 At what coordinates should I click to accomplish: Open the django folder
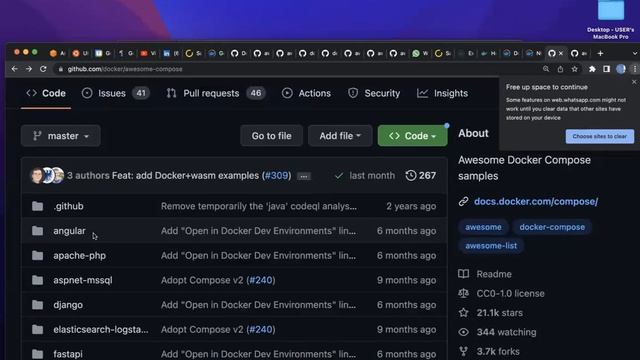[68, 305]
